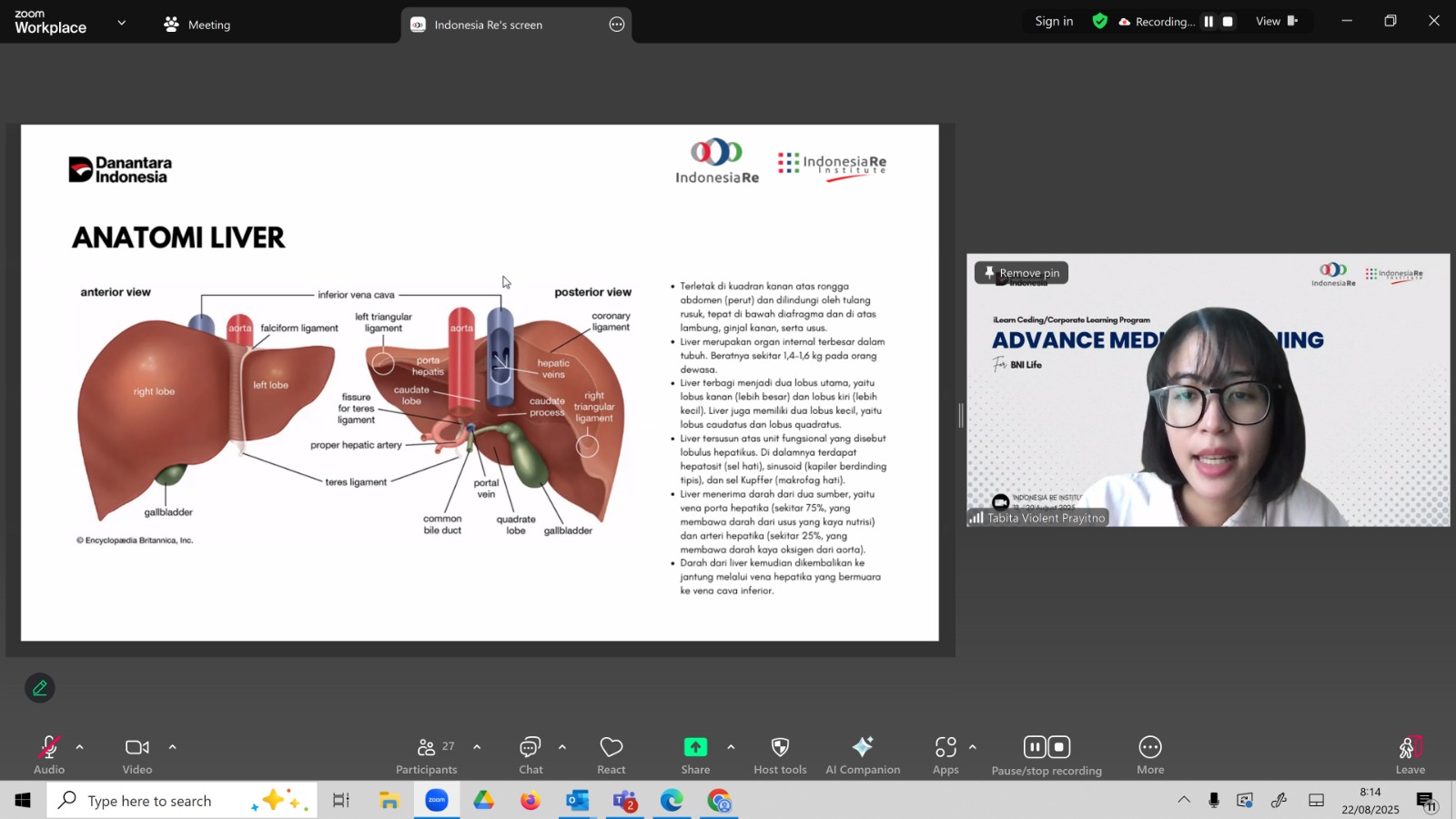This screenshot has width=1456, height=819.
Task: Click the divider handle between slide and video
Action: [961, 416]
